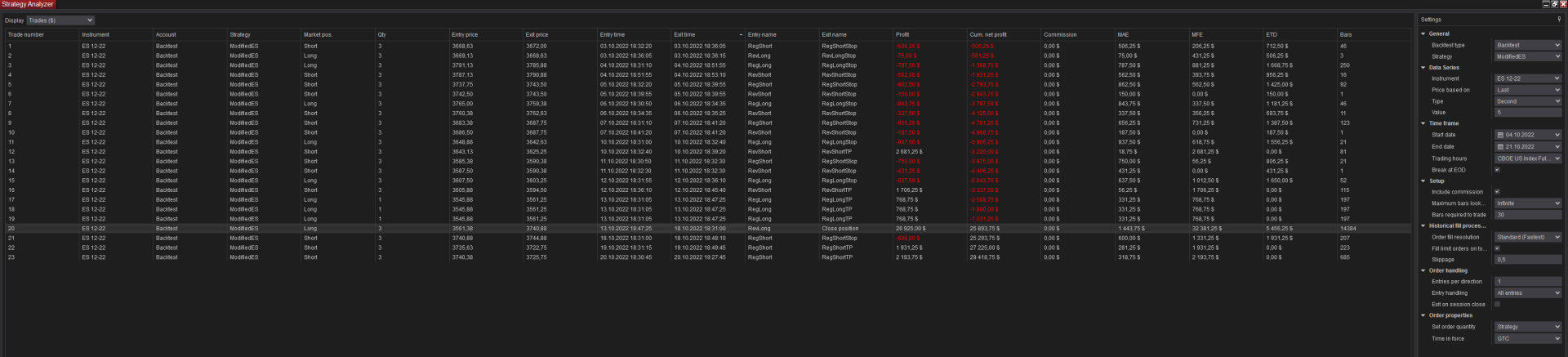Open the data series Type dropdown
This screenshot has height=357, width=1568.
tap(1528, 101)
